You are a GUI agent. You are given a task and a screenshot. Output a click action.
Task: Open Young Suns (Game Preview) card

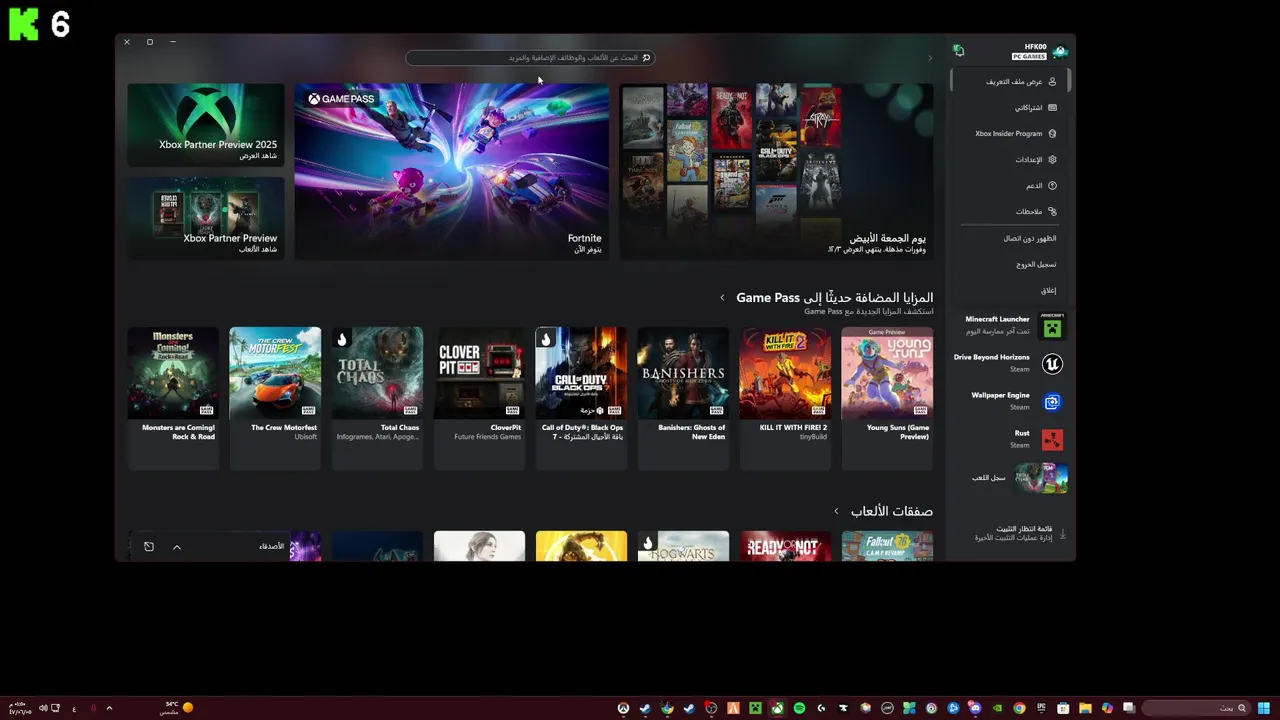(887, 397)
